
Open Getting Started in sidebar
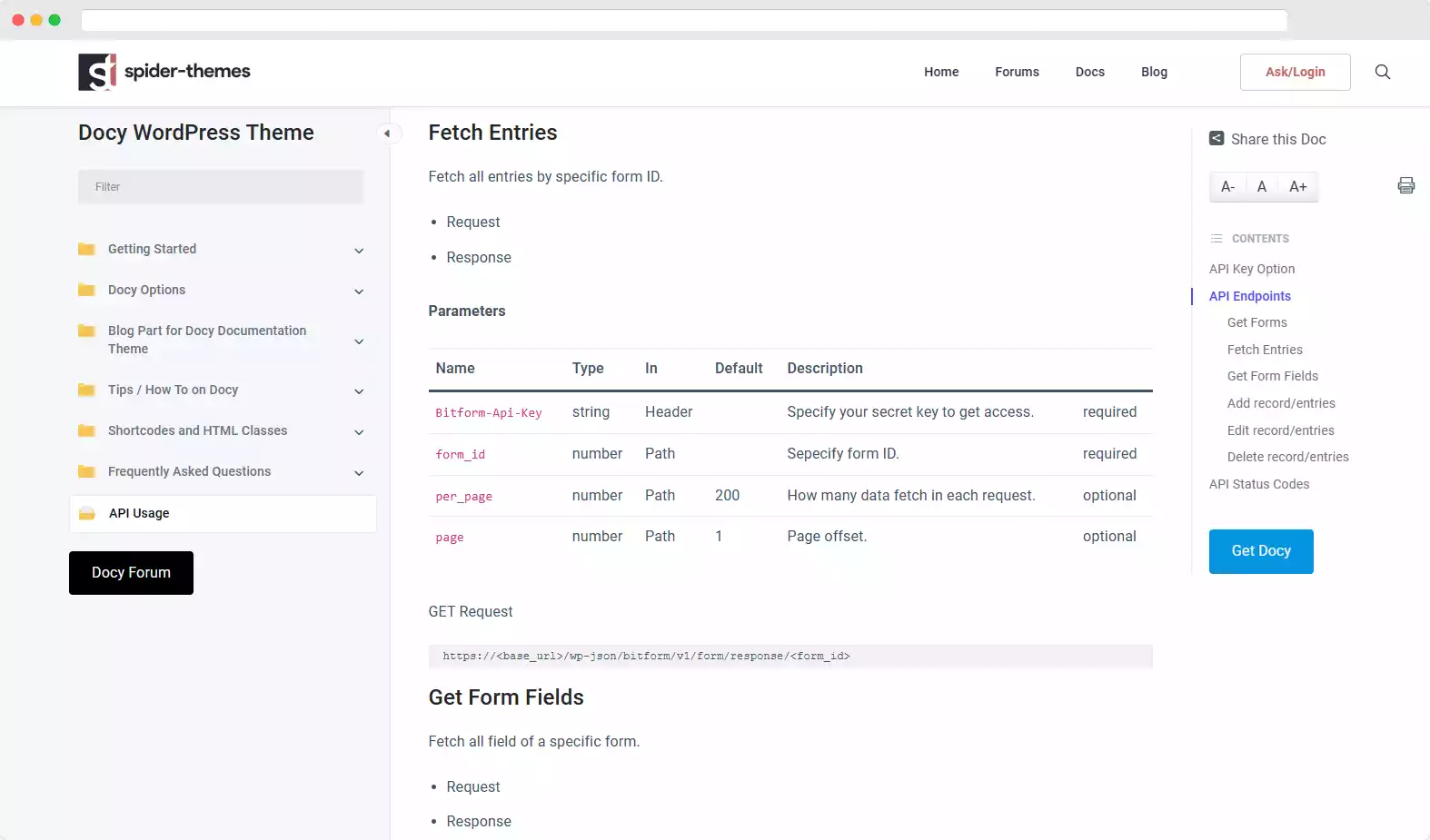(152, 249)
